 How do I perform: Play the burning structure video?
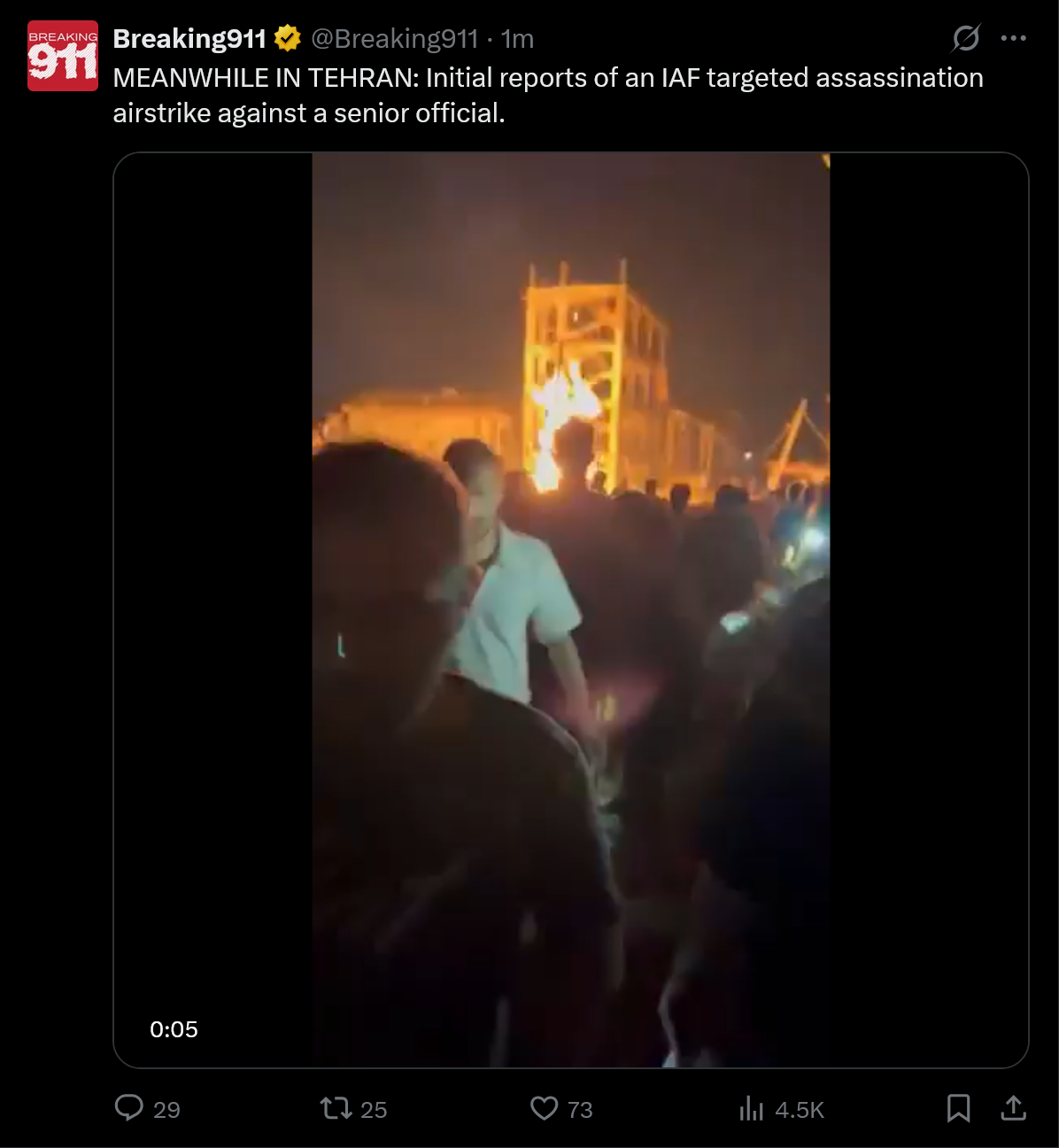pos(571,610)
